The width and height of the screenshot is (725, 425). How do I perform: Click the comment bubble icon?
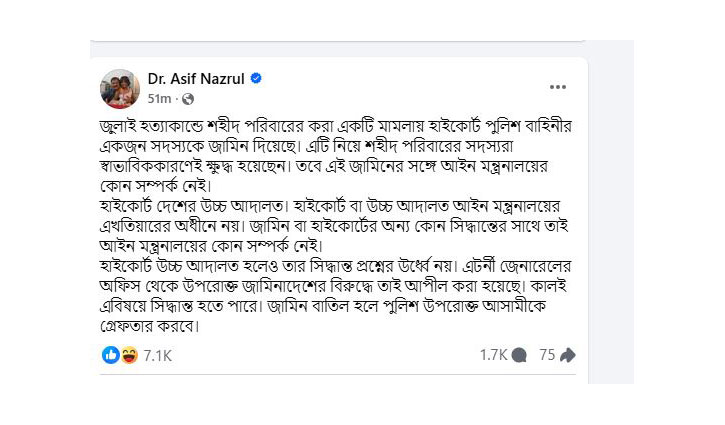(521, 355)
